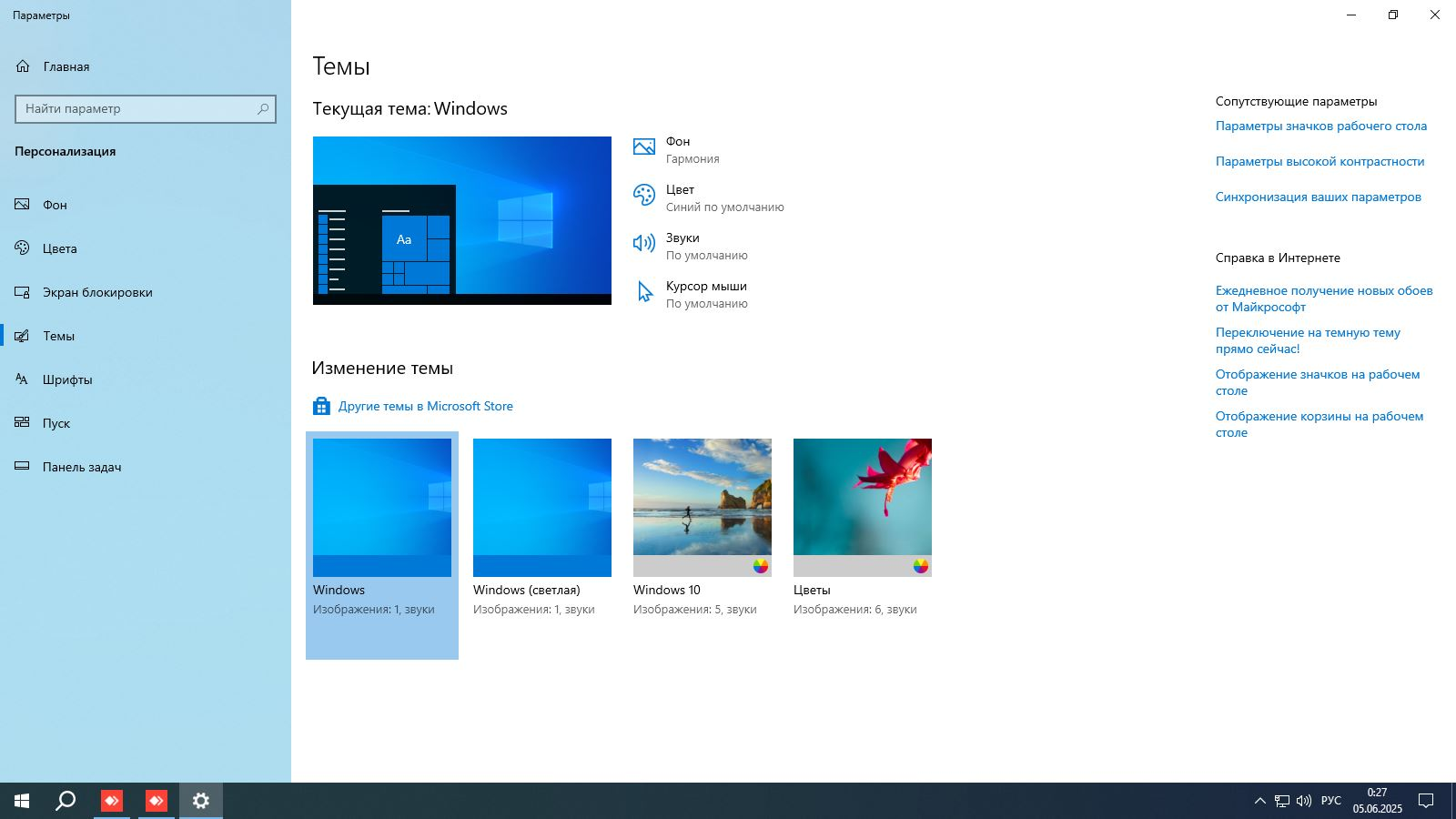Click the Экран блокировки icon in sidebar
Image resolution: width=1456 pixels, height=819 pixels.
click(23, 292)
